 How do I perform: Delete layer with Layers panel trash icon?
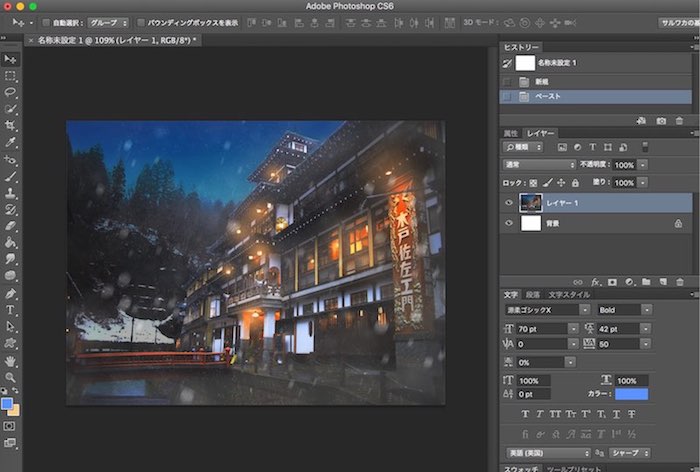pyautogui.click(x=679, y=282)
